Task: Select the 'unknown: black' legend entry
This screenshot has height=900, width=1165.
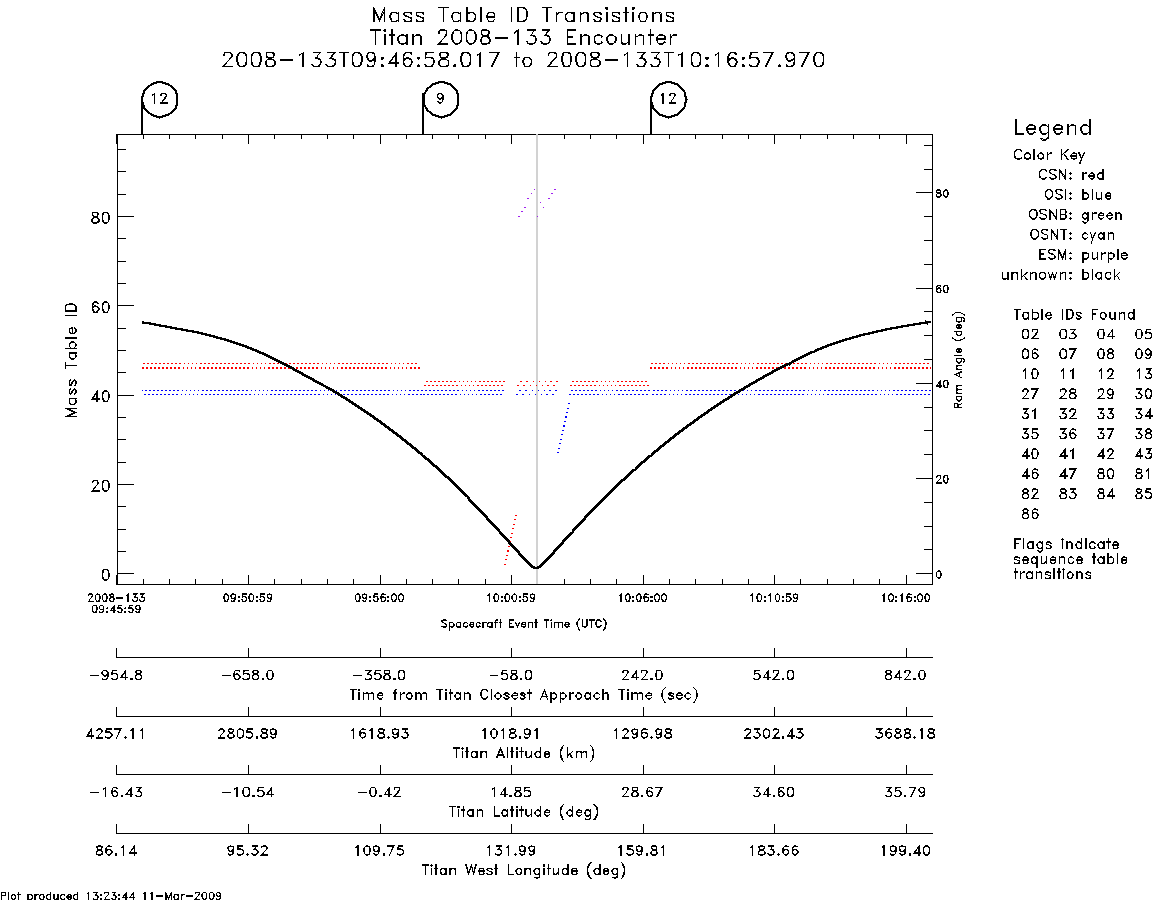Action: click(x=1060, y=275)
